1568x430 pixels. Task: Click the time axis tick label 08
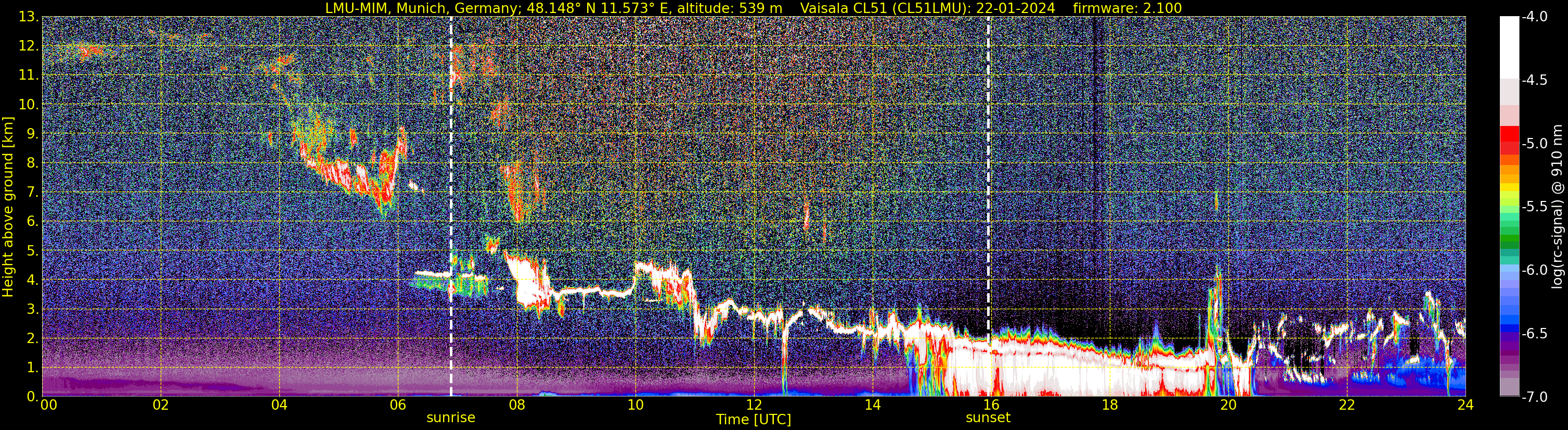[516, 405]
